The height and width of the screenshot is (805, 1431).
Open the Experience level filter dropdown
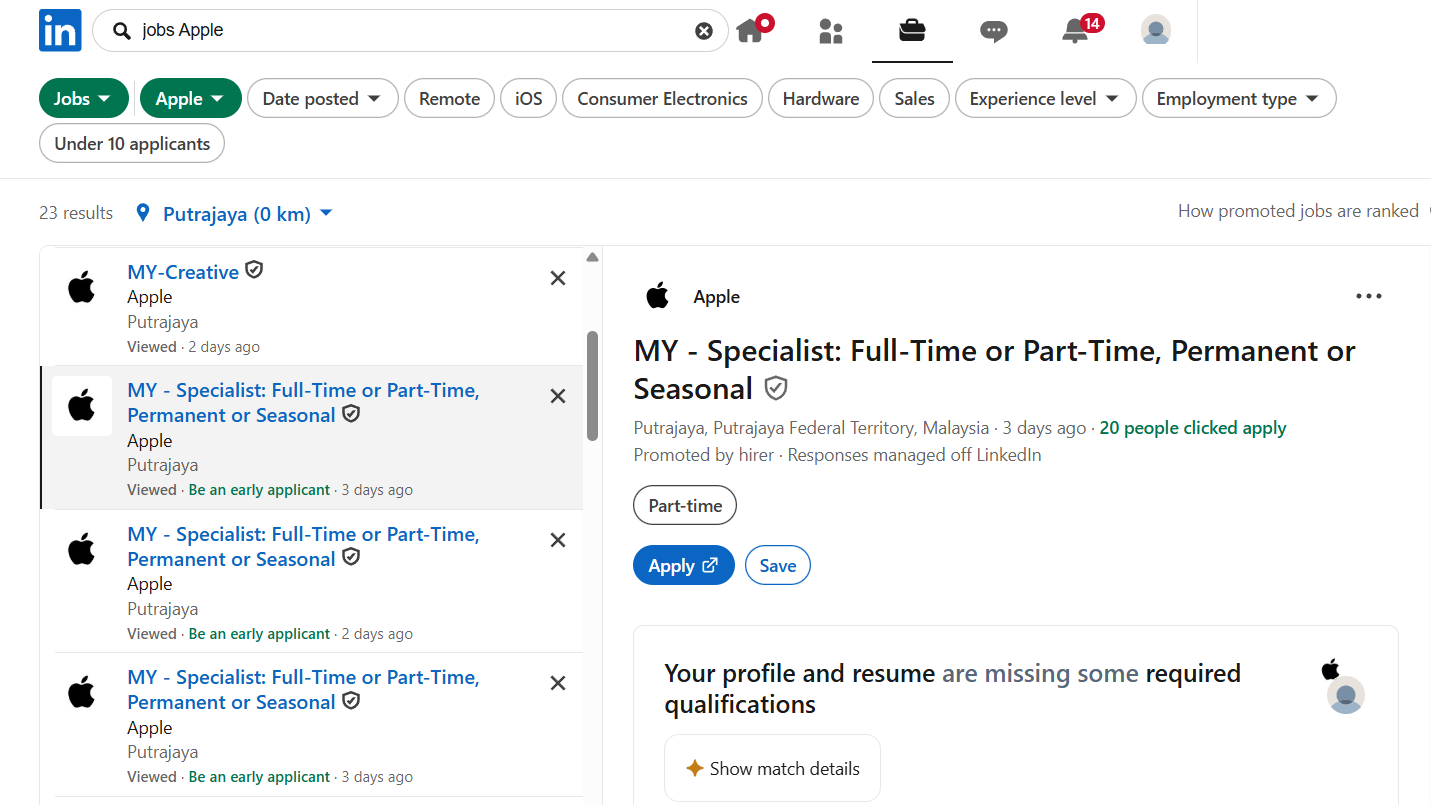[1045, 99]
